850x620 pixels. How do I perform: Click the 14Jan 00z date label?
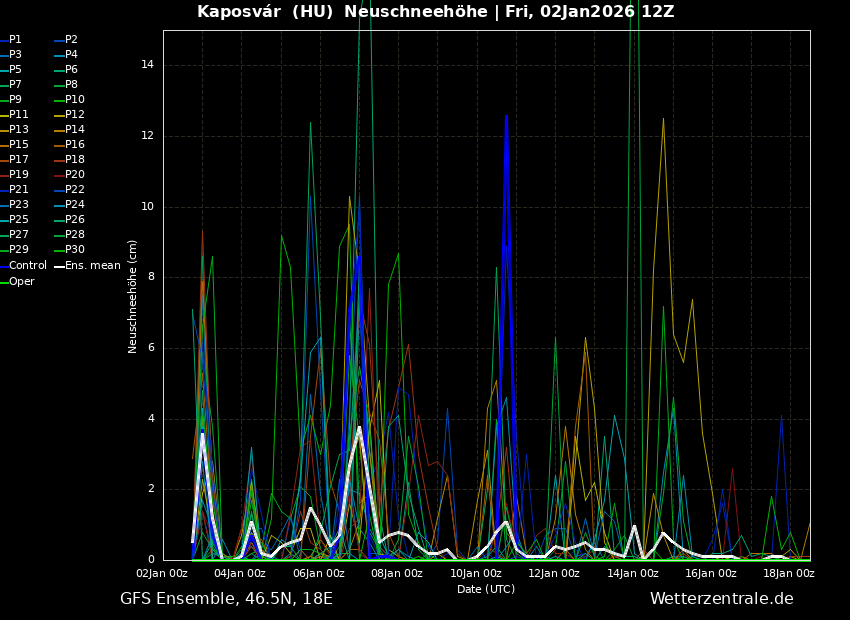coord(633,574)
